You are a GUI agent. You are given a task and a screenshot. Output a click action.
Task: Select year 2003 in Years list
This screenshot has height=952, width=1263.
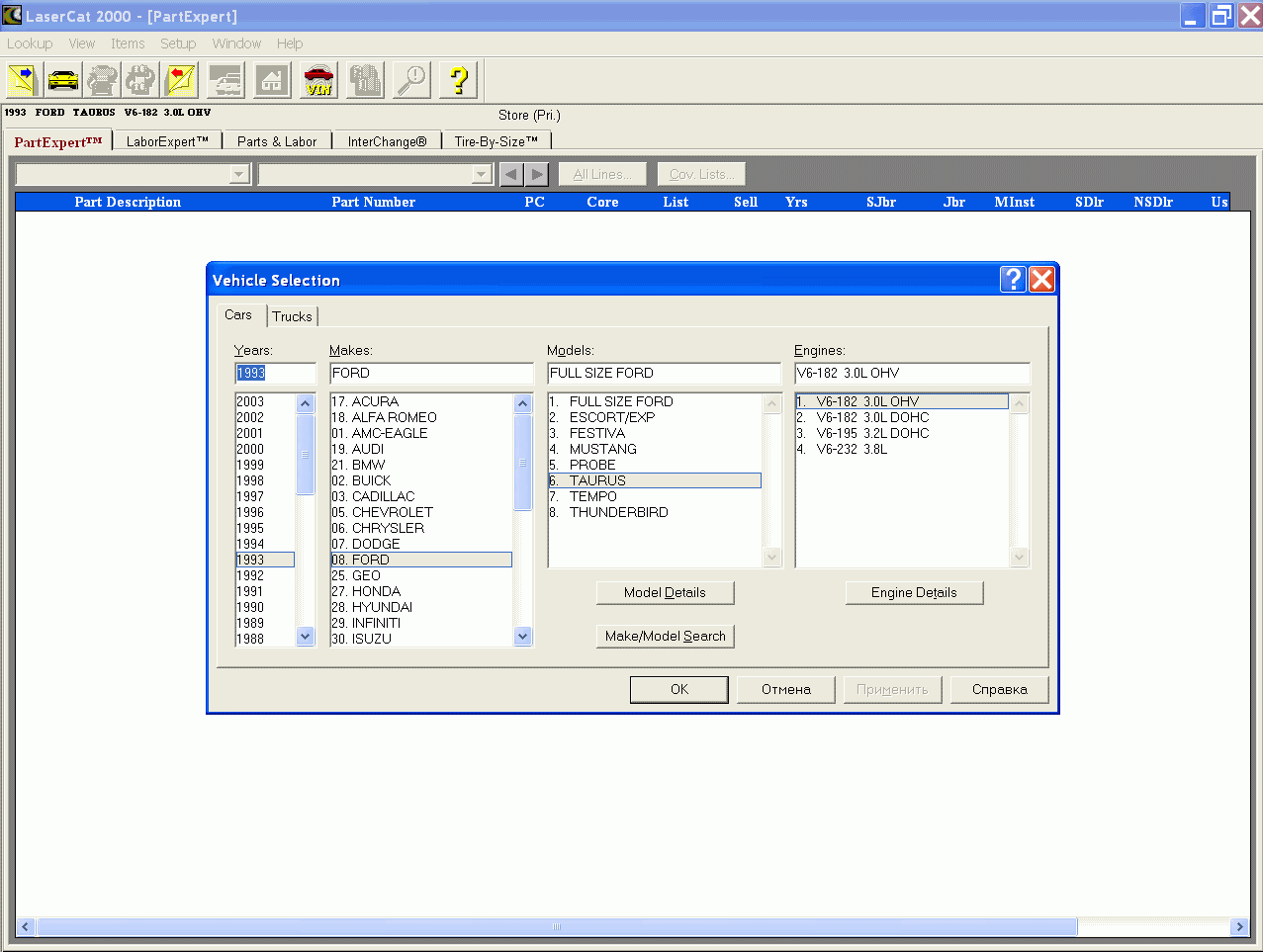click(x=265, y=401)
